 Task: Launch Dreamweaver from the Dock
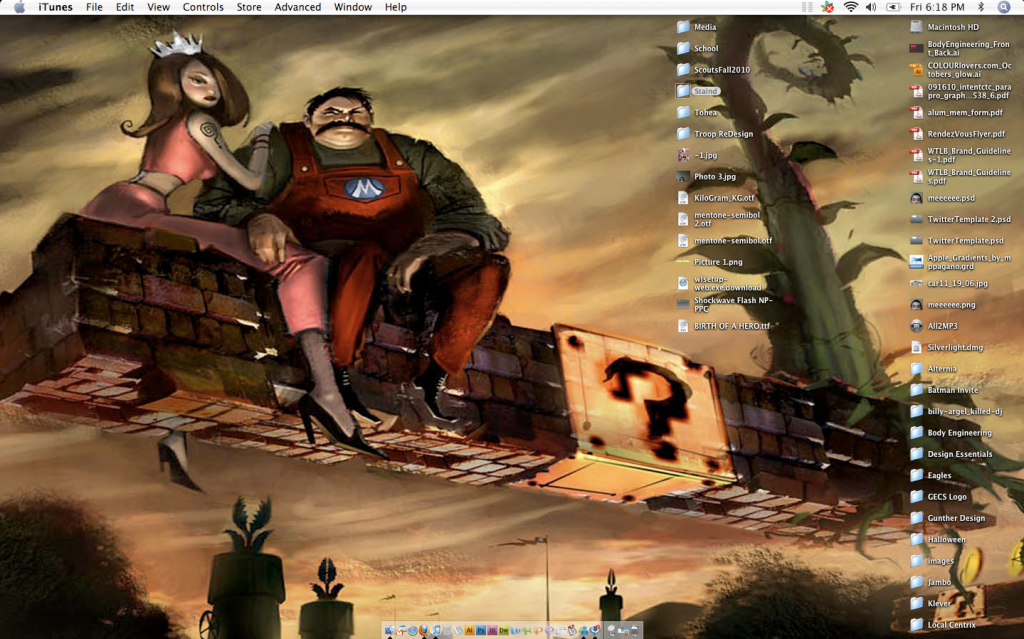[504, 630]
